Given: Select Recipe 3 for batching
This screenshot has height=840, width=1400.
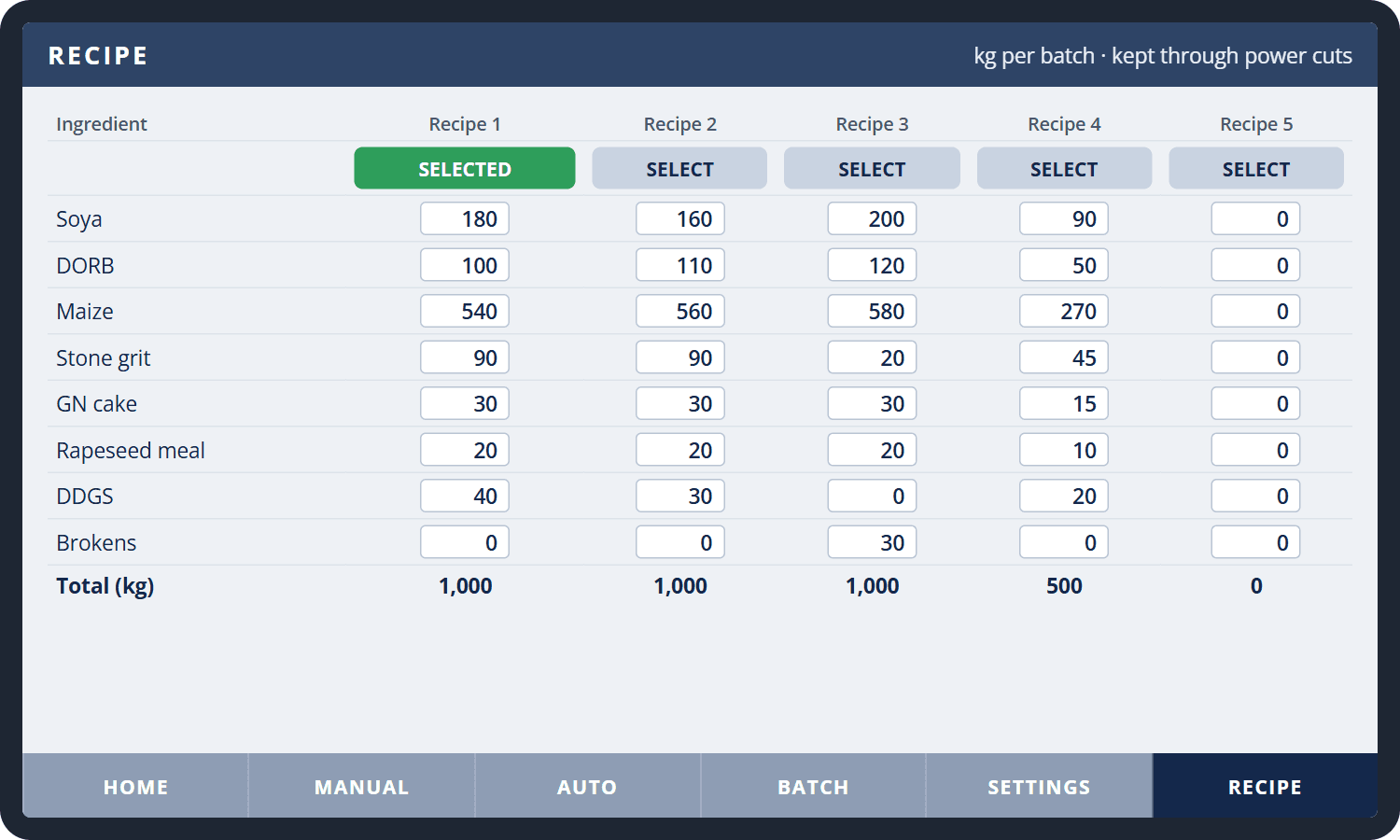Looking at the screenshot, I should click(x=872, y=168).
